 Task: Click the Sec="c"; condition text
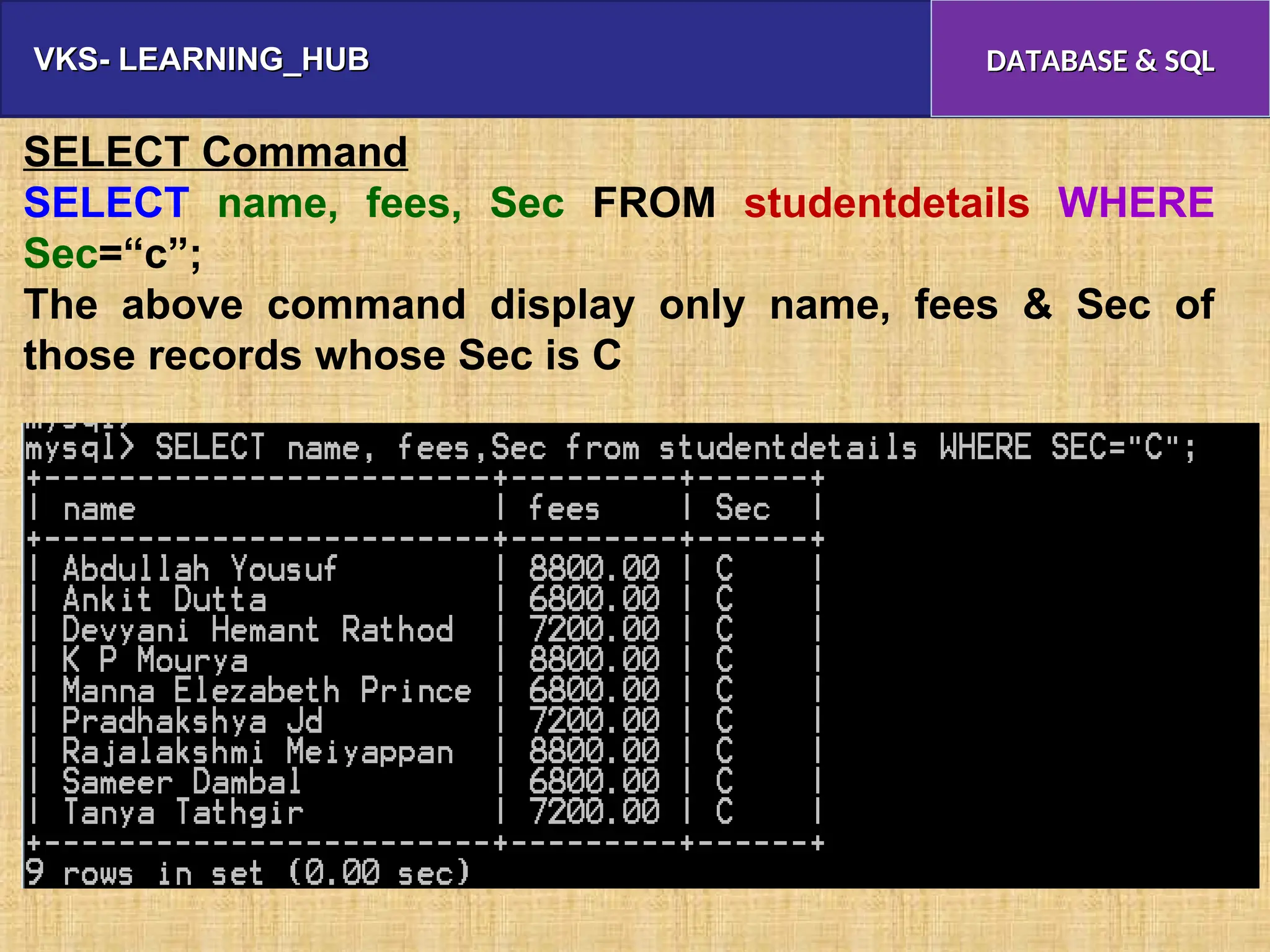coord(113,254)
